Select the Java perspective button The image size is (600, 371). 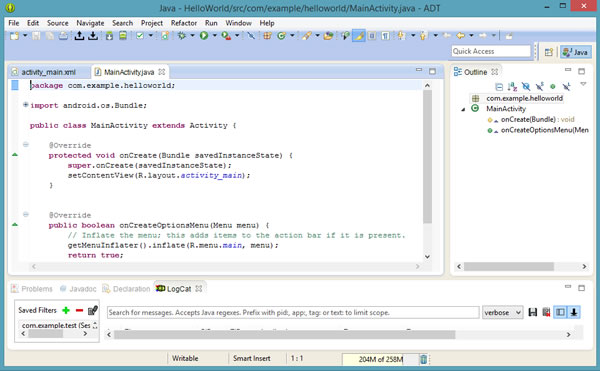[x=576, y=52]
